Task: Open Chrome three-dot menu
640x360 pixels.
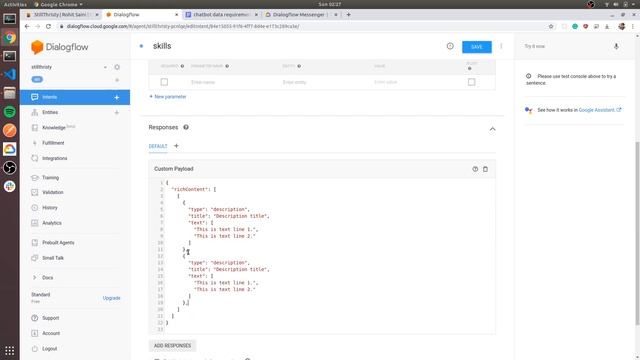Action: (633, 27)
